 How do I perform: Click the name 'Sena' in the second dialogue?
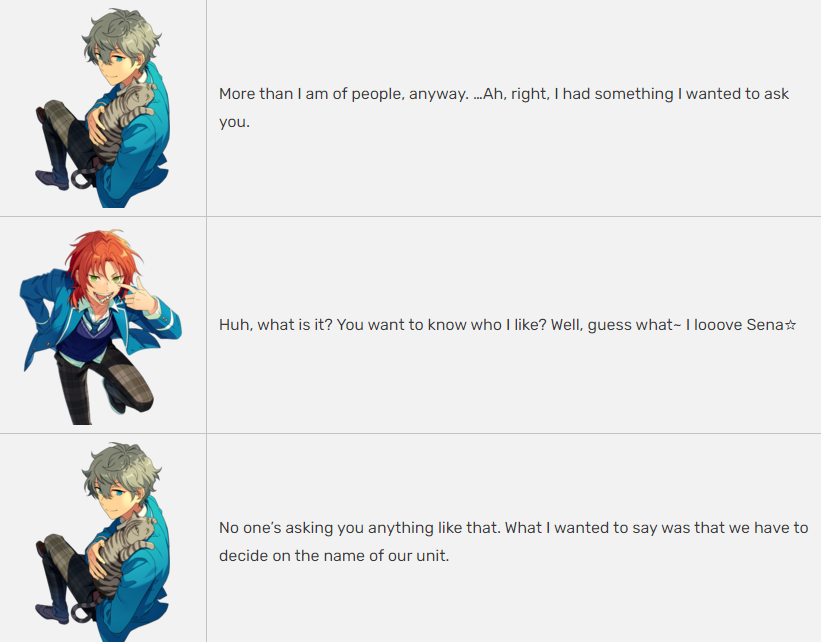coord(765,325)
